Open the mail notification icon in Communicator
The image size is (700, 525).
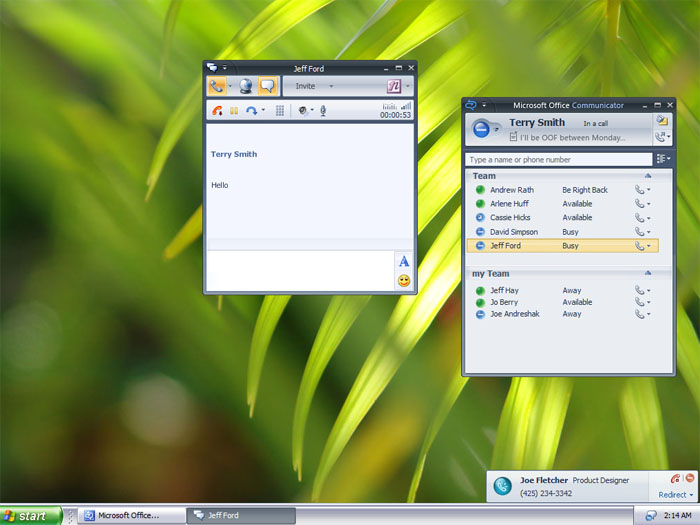click(x=662, y=120)
